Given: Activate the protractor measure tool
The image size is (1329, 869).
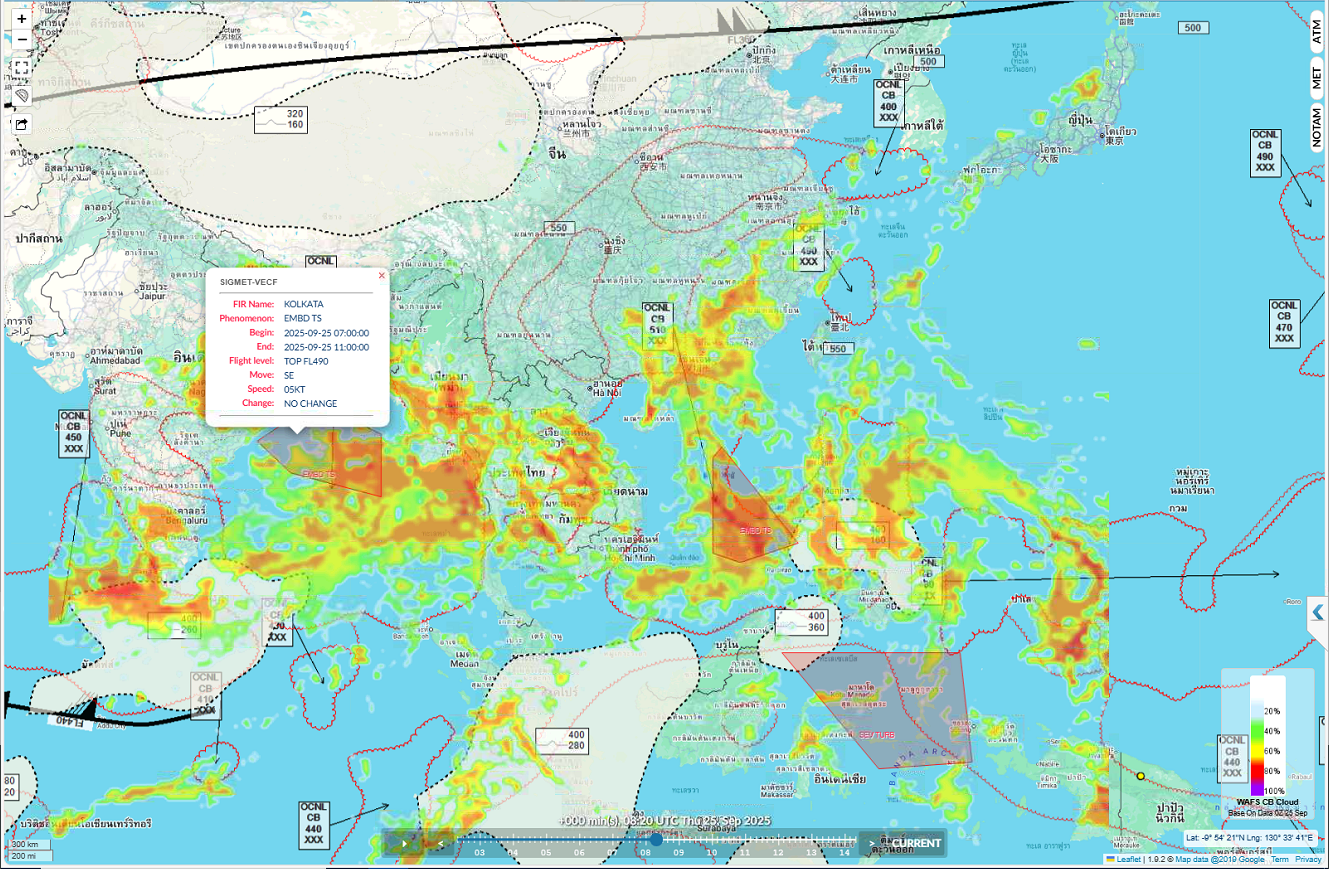Looking at the screenshot, I should pyautogui.click(x=22, y=95).
